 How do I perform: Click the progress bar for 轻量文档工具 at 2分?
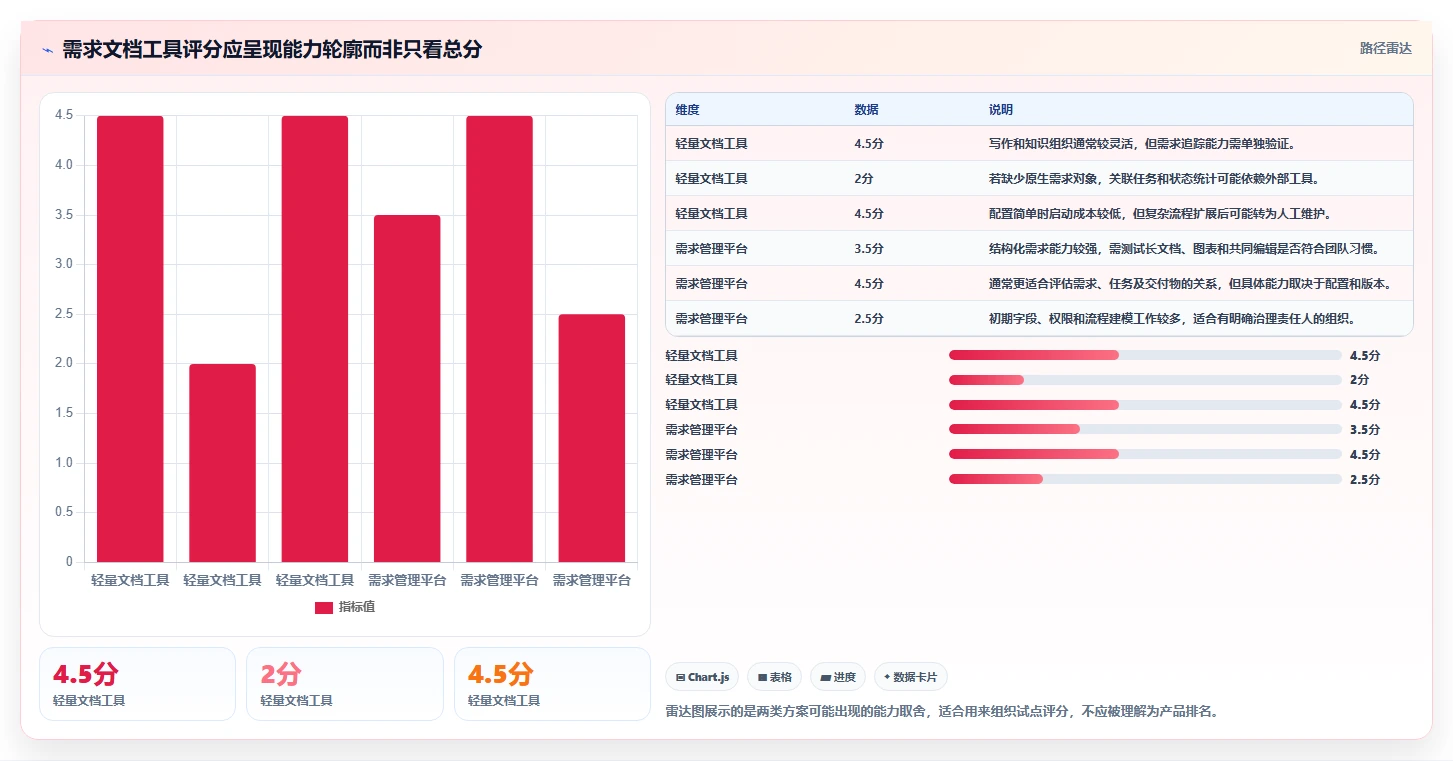pyautogui.click(x=1145, y=380)
